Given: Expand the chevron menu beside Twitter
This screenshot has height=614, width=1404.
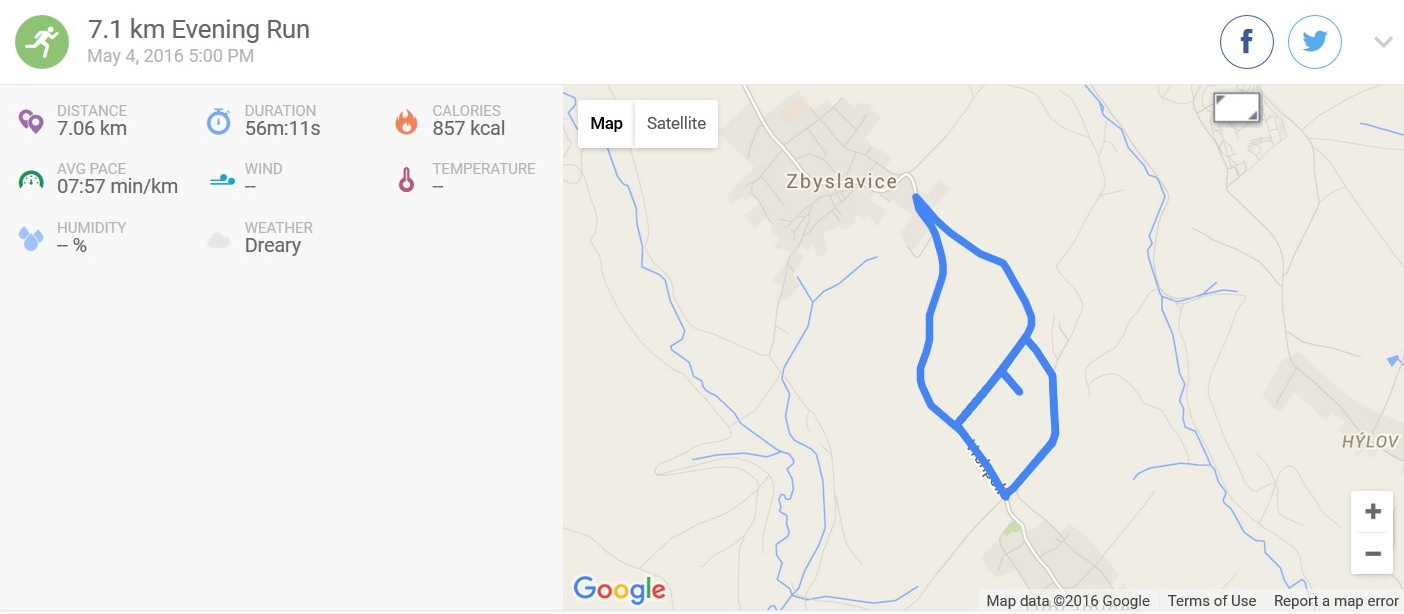Looking at the screenshot, I should pos(1383,42).
